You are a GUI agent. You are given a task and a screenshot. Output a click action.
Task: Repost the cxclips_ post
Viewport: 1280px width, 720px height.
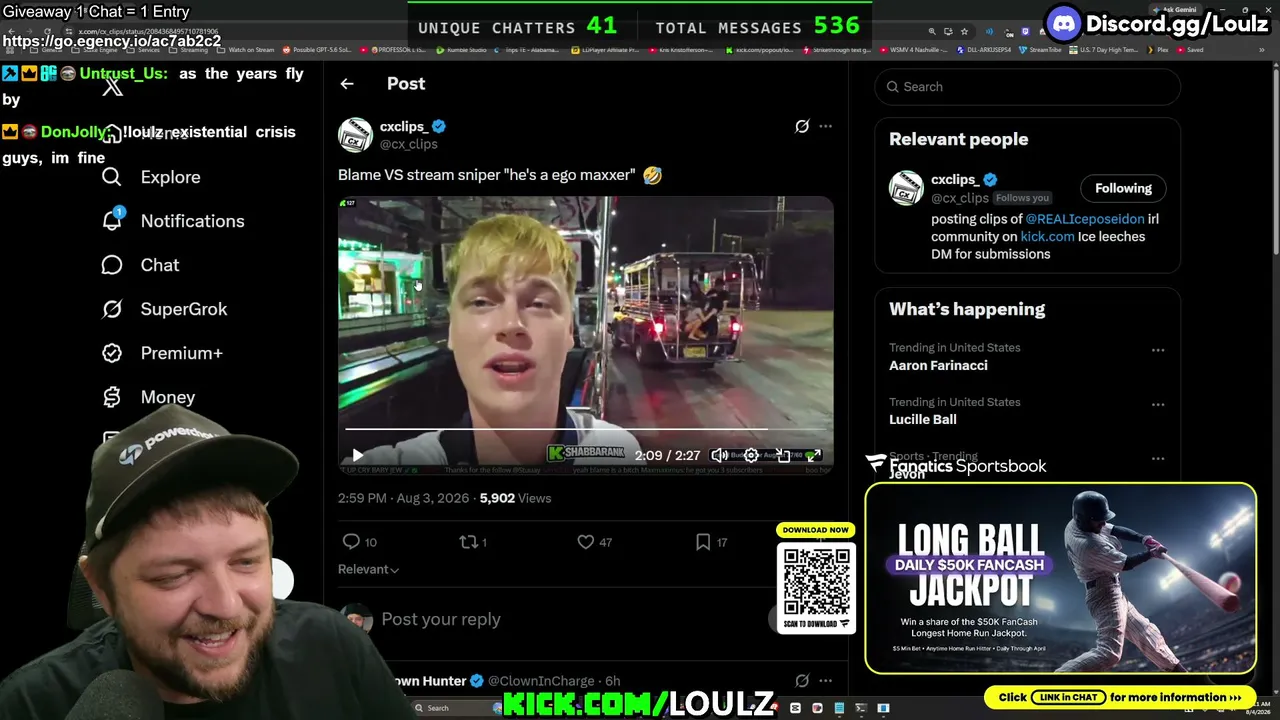pyautogui.click(x=468, y=542)
